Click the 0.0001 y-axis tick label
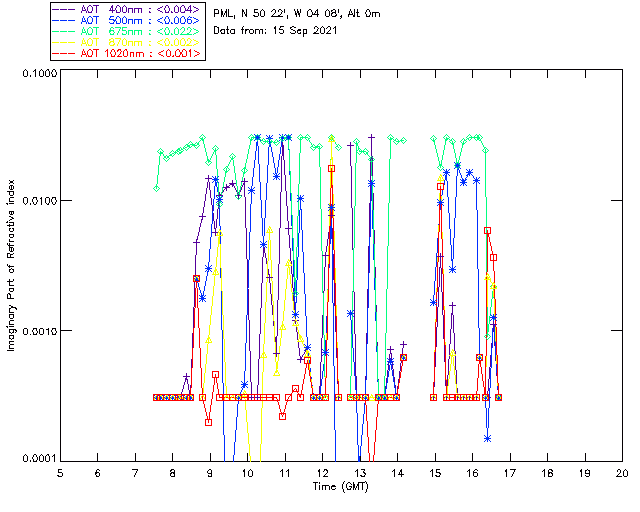 click(x=39, y=458)
